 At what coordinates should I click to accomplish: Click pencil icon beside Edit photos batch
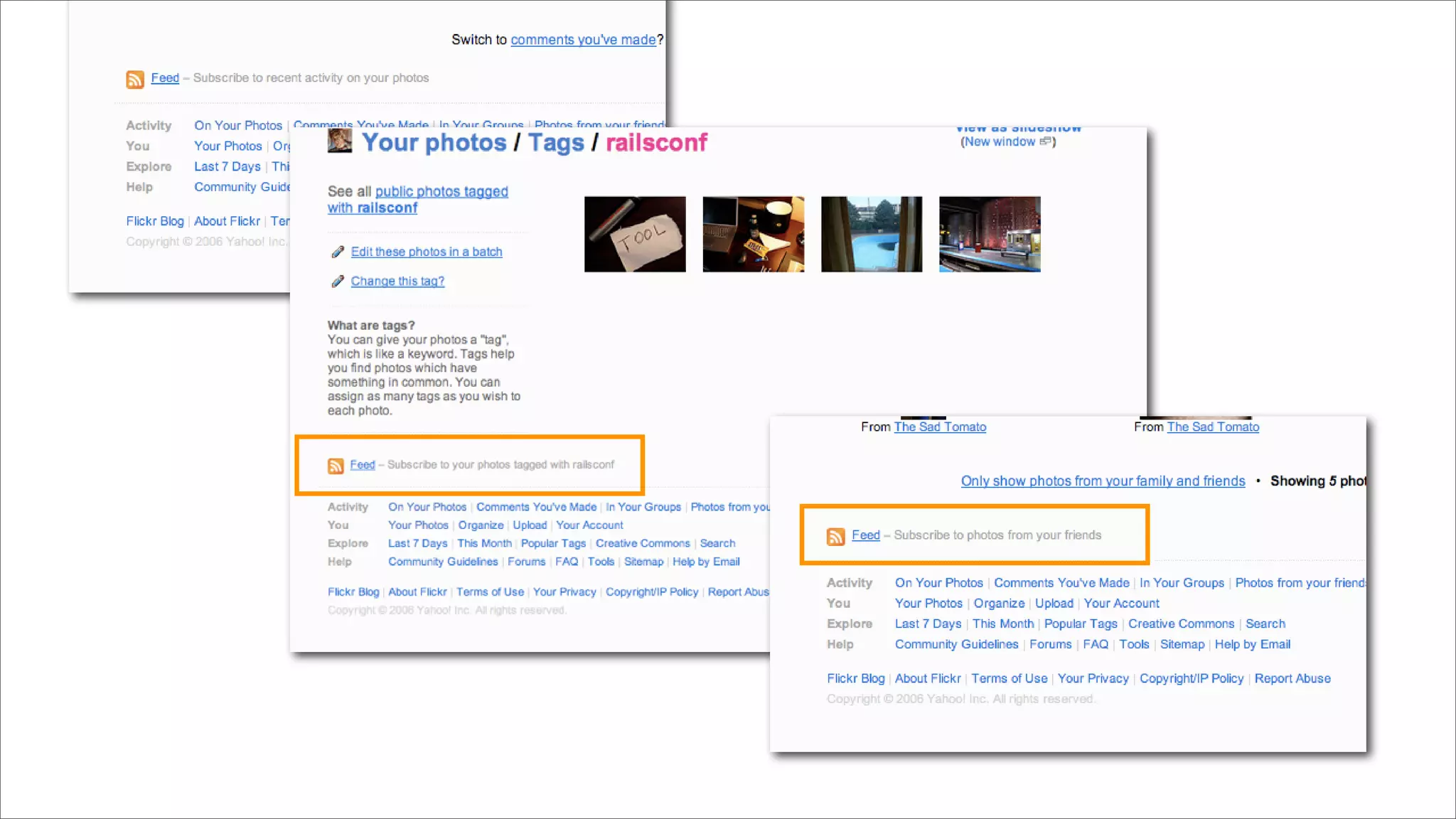[x=338, y=252]
